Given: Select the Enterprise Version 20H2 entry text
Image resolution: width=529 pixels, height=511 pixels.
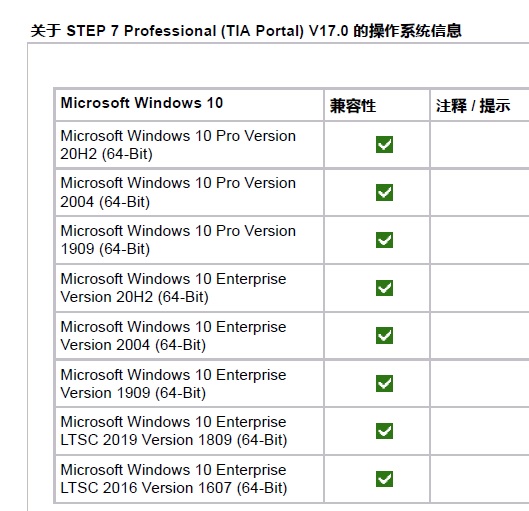Looking at the screenshot, I should pos(173,288).
